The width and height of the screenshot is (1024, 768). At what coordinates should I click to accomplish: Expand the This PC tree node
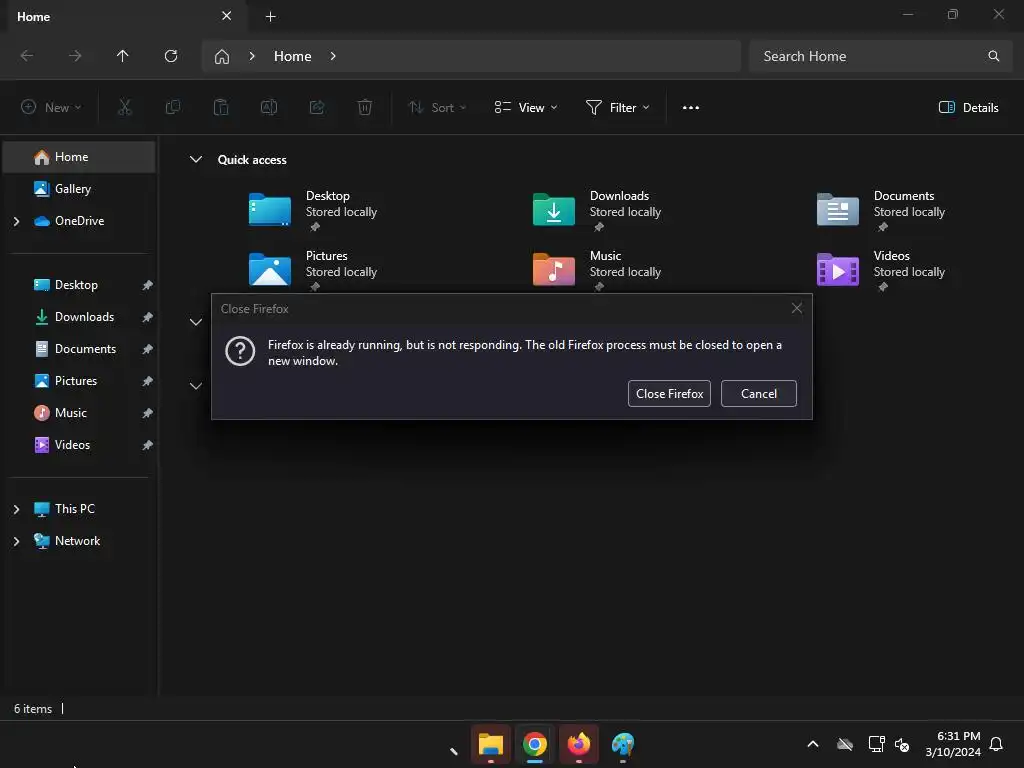coord(16,509)
